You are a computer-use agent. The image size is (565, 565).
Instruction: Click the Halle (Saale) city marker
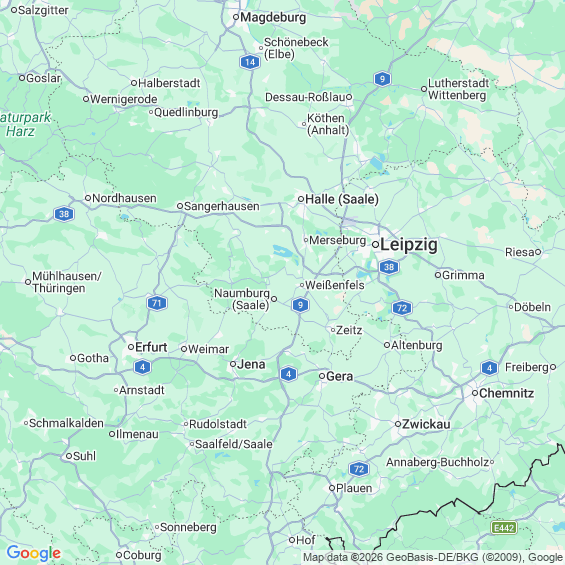tap(301, 199)
